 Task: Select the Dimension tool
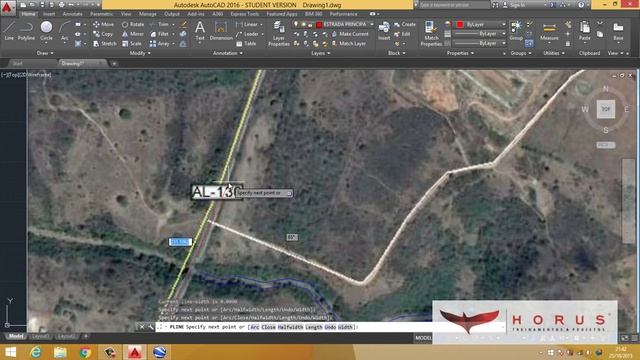coord(221,31)
